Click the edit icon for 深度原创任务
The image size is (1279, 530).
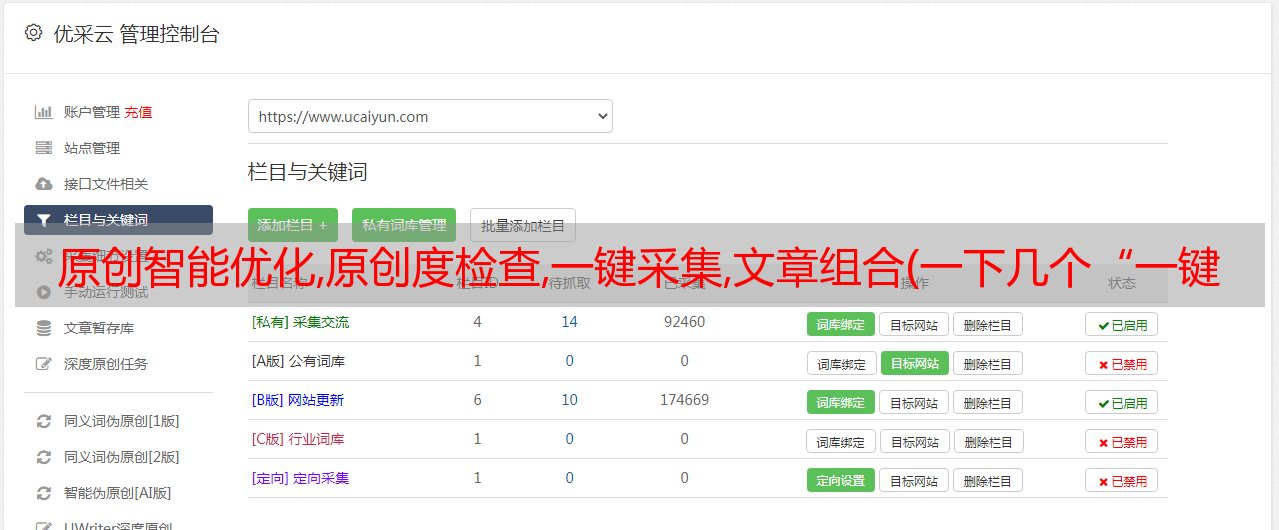[43, 364]
